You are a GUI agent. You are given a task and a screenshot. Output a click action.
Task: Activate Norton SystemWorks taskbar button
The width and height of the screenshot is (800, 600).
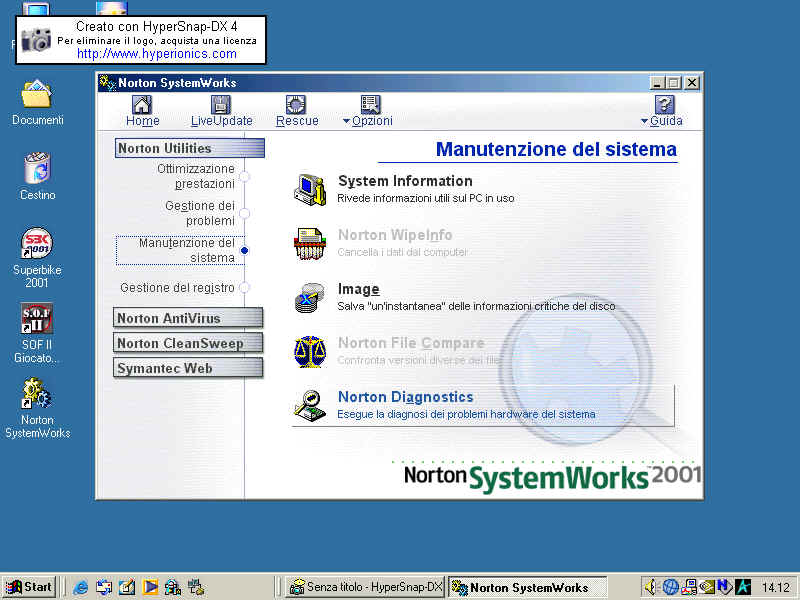(x=527, y=587)
